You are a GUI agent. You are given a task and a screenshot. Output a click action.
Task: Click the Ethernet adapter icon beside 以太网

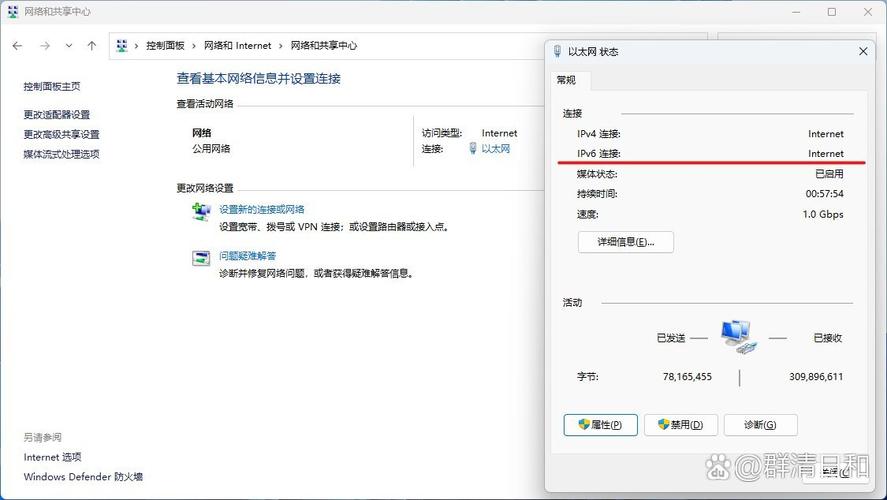tap(473, 149)
